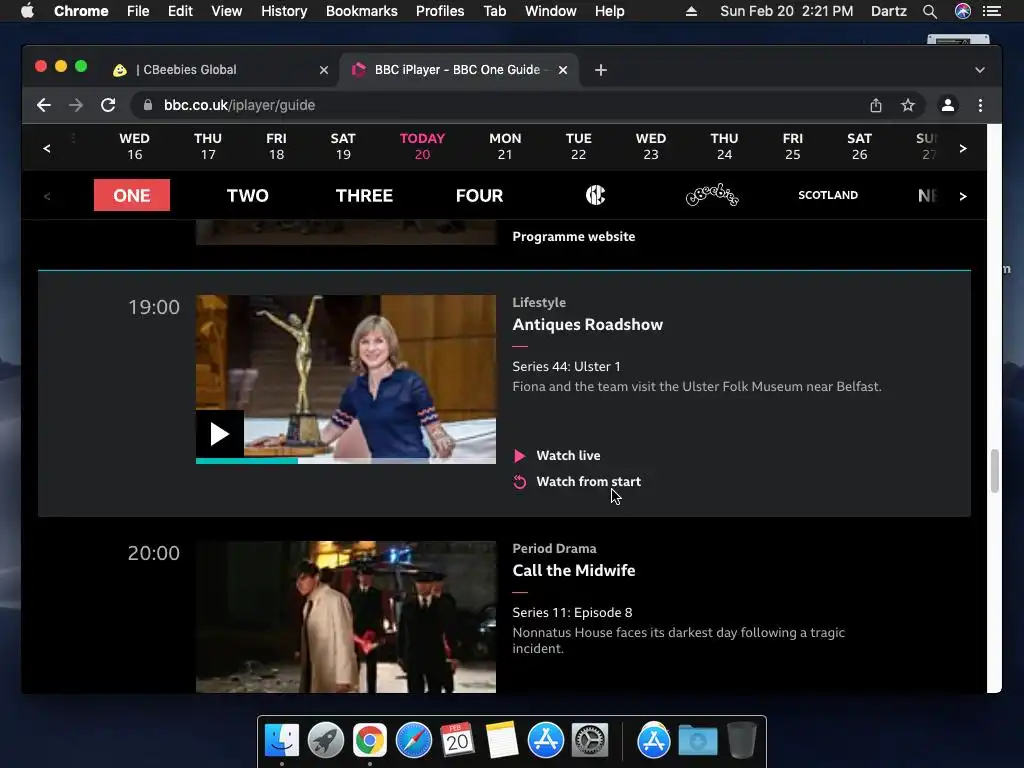This screenshot has height=768, width=1024.
Task: Open Control Center list icon in menu bar
Action: click(x=992, y=11)
